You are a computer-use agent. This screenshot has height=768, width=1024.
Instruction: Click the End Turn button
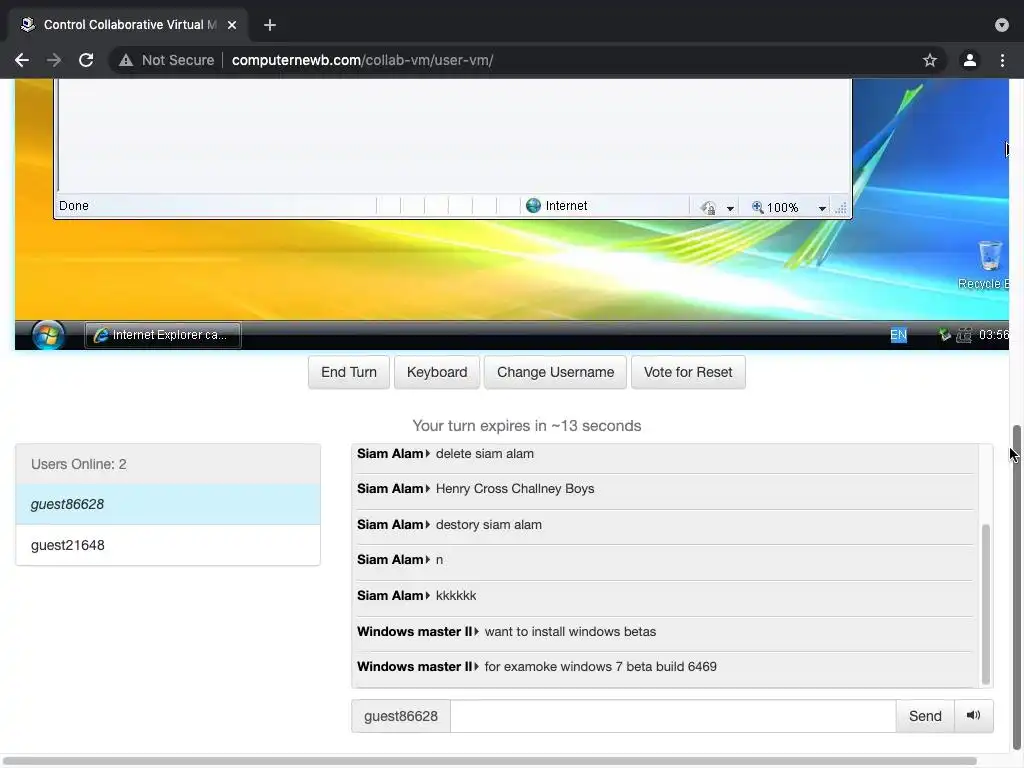click(x=349, y=372)
